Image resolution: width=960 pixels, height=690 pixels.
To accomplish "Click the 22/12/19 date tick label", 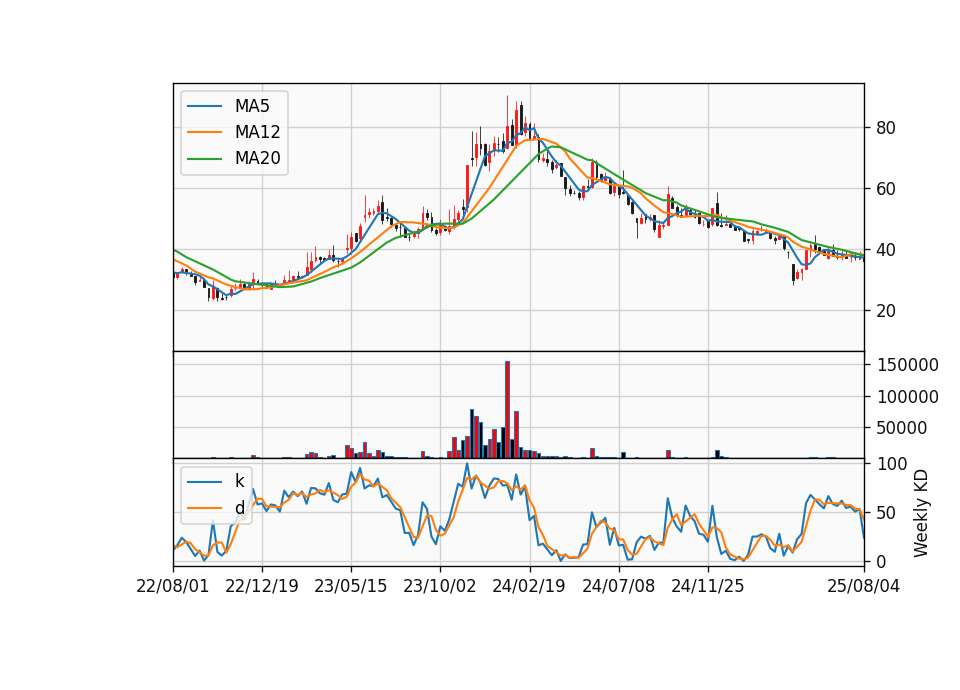I will point(262,586).
